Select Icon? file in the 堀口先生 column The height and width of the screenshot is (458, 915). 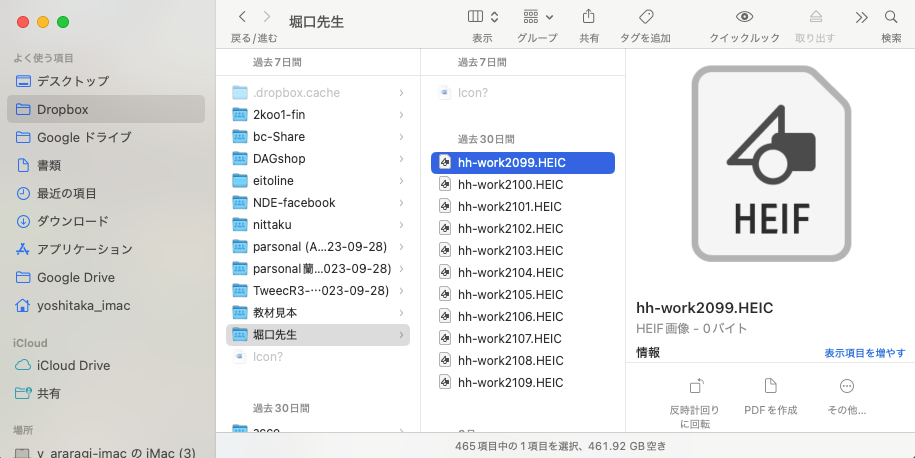click(523, 93)
